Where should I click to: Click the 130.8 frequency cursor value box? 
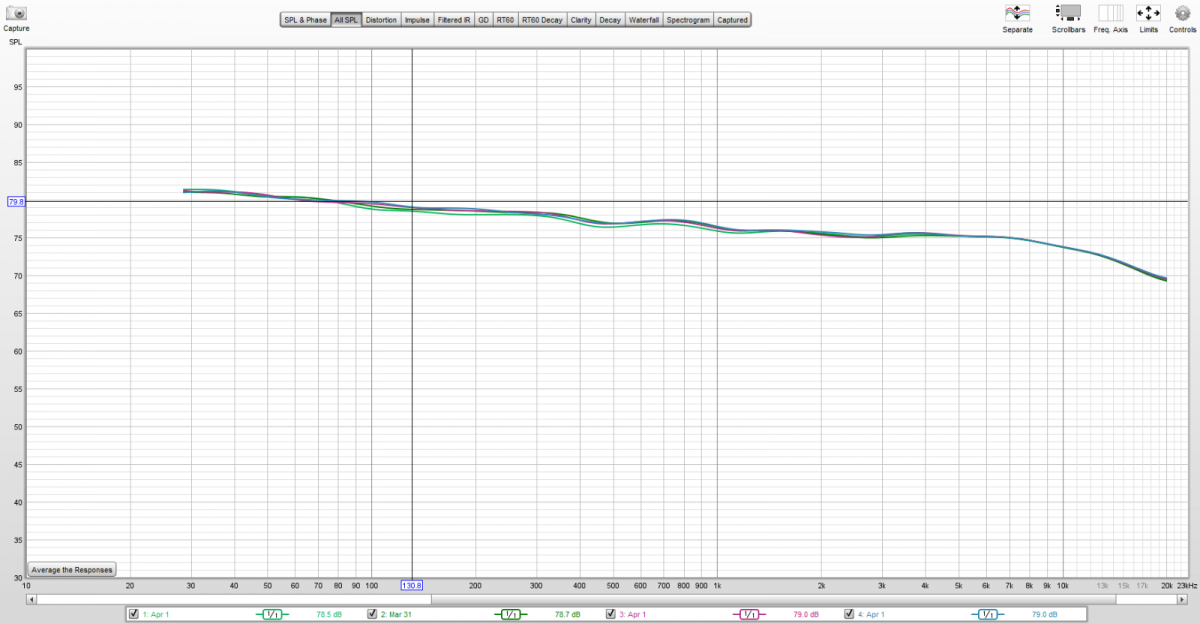[x=412, y=585]
